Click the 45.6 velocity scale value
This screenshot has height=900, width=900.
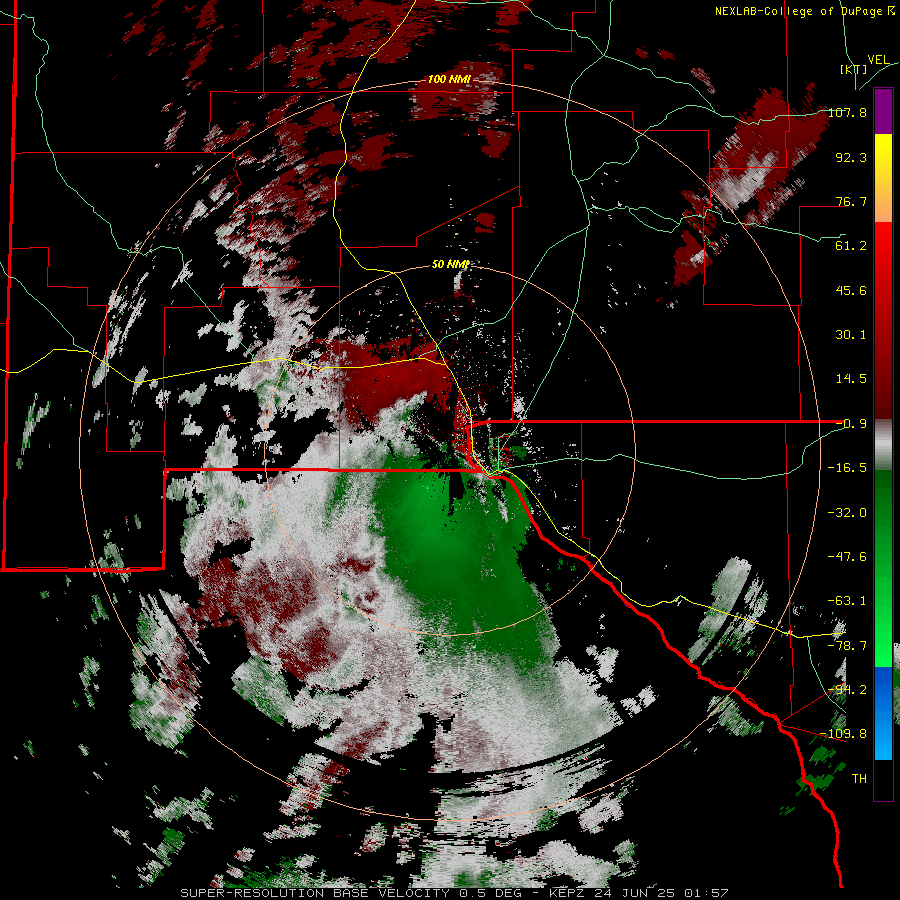pyautogui.click(x=851, y=290)
